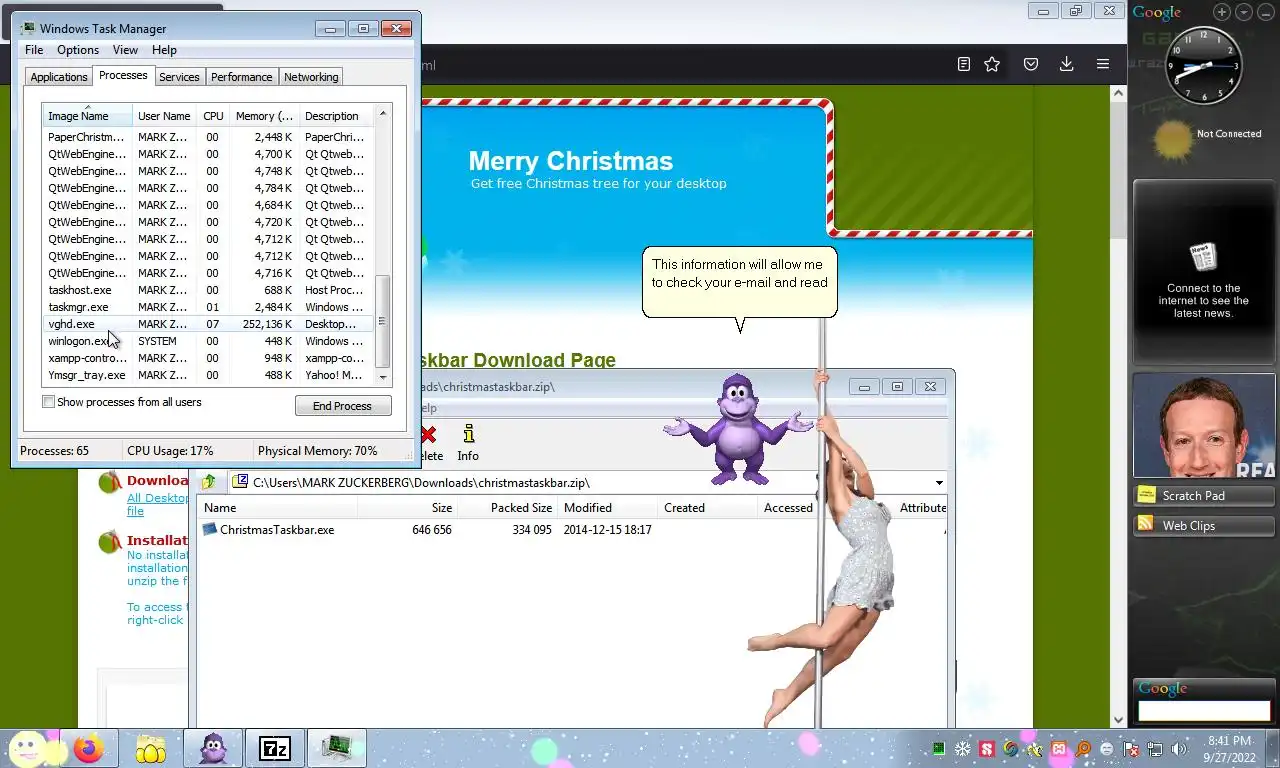Switch to Applications tab
Image resolution: width=1280 pixels, height=768 pixels.
[59, 77]
